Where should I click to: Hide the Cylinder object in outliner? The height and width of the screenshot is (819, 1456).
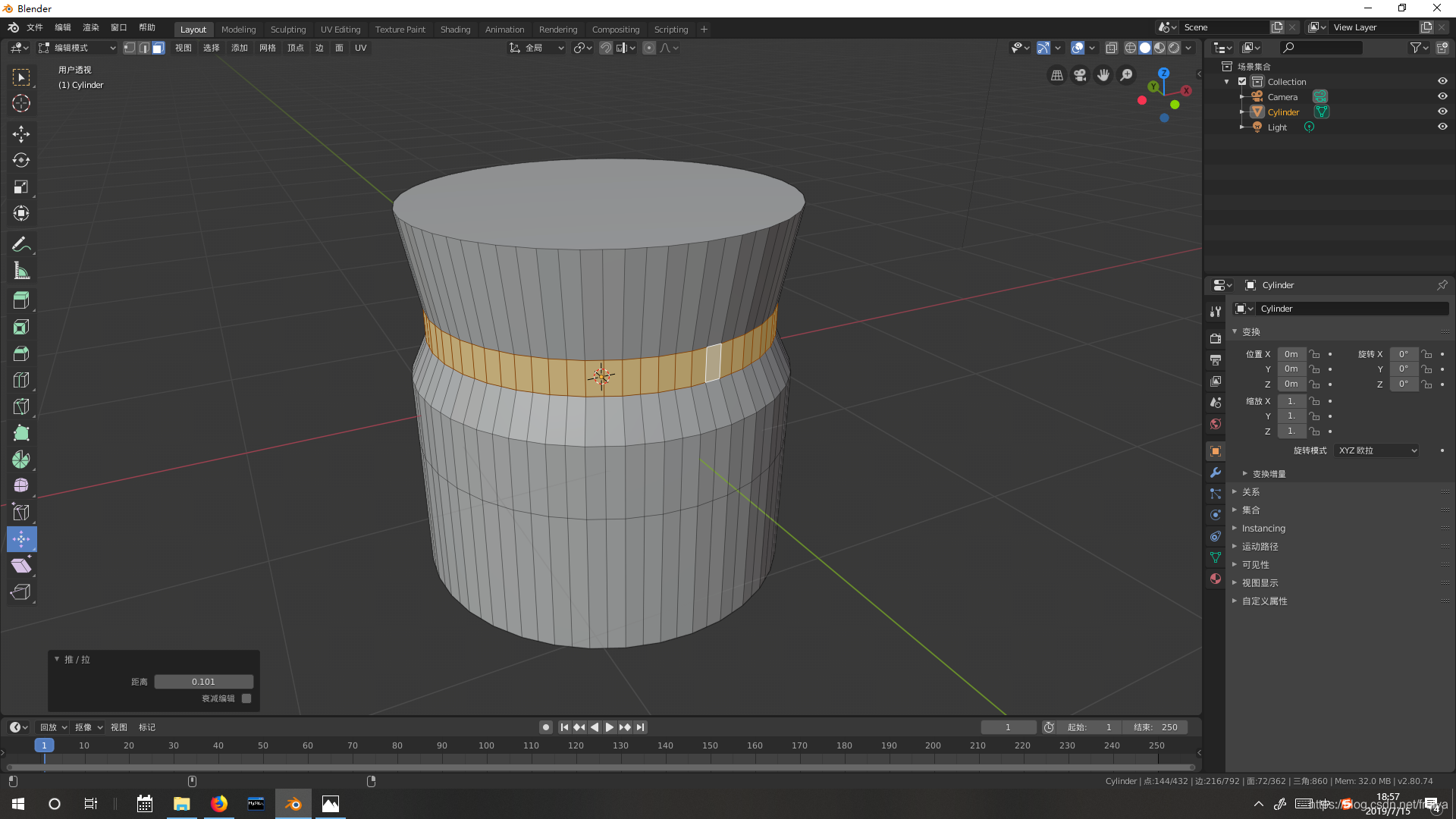coord(1442,111)
